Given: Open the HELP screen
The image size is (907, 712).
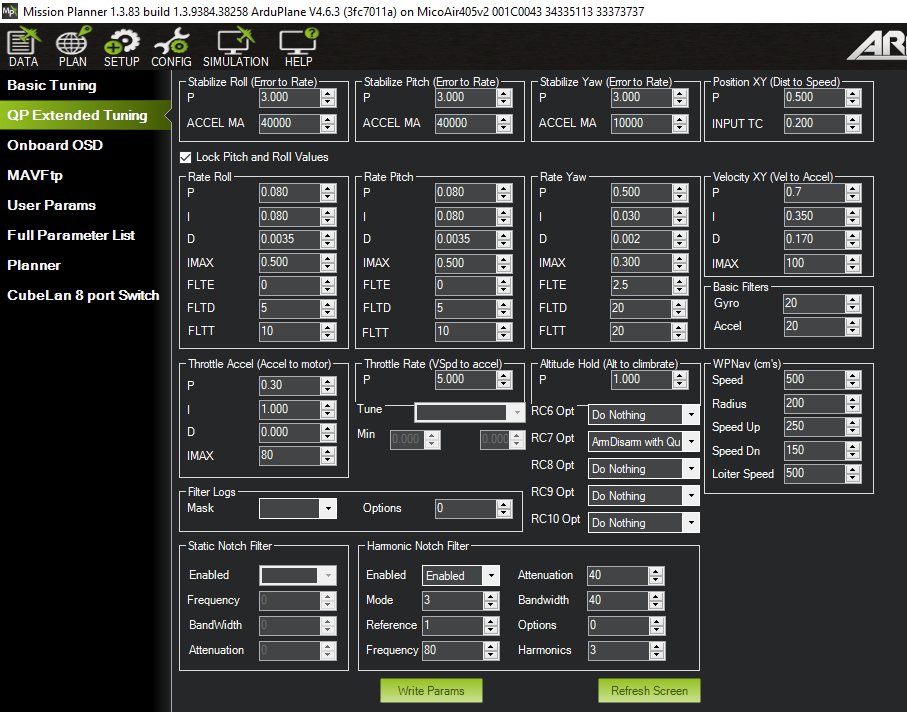Looking at the screenshot, I should [298, 48].
